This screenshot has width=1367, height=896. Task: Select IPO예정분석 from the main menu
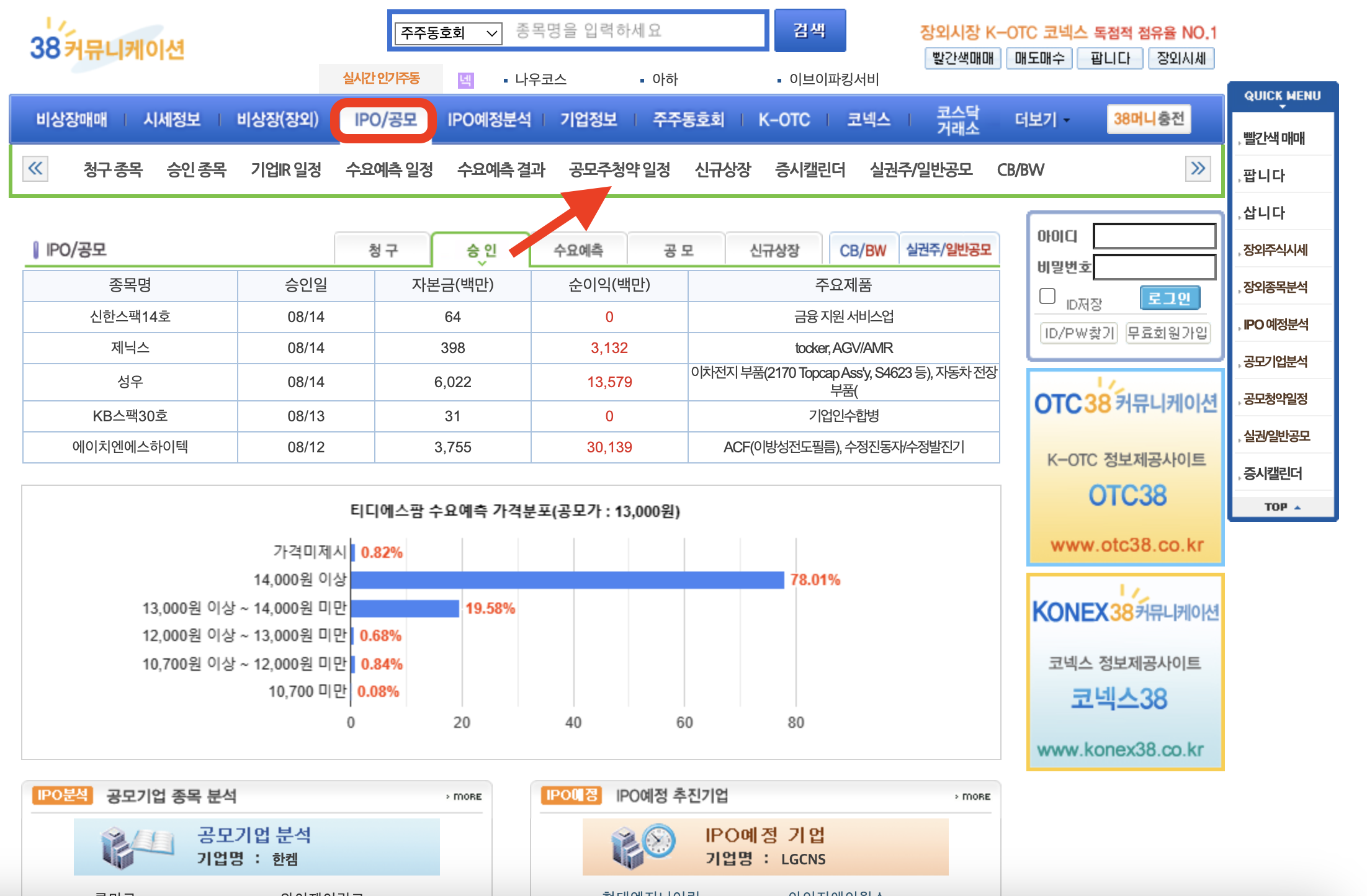click(490, 120)
